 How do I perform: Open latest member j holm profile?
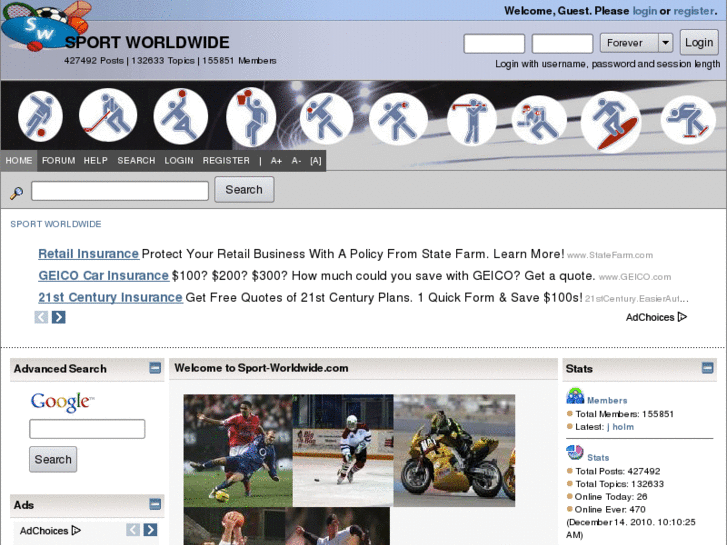point(620,427)
